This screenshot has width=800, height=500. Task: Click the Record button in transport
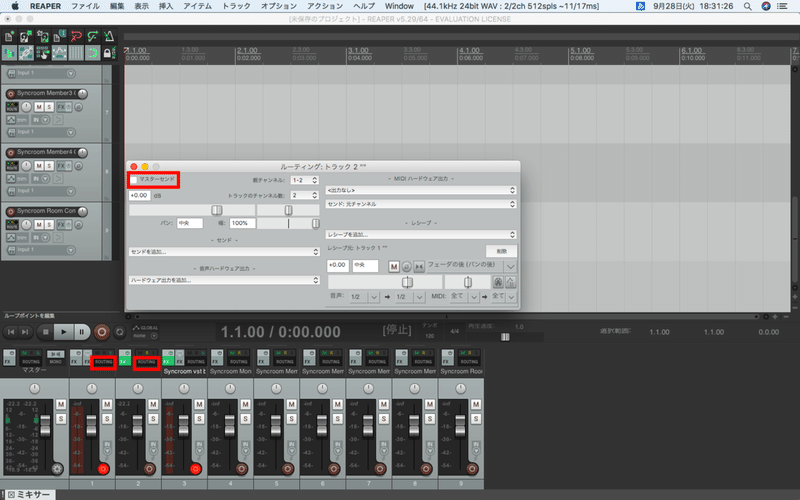click(x=102, y=332)
